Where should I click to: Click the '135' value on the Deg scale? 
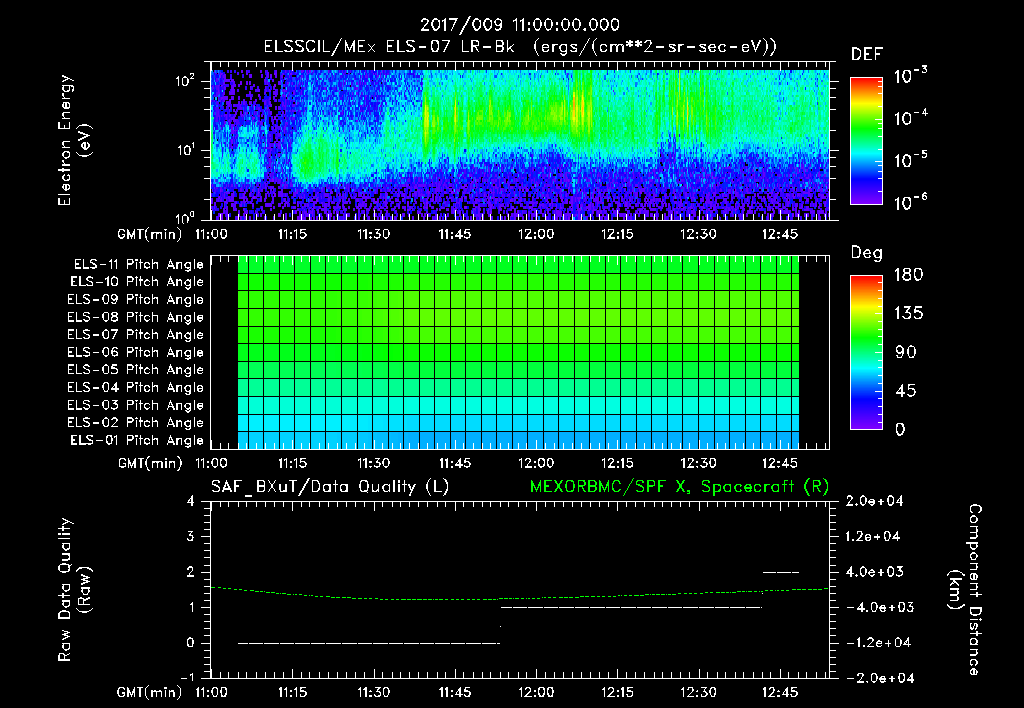pyautogui.click(x=908, y=314)
